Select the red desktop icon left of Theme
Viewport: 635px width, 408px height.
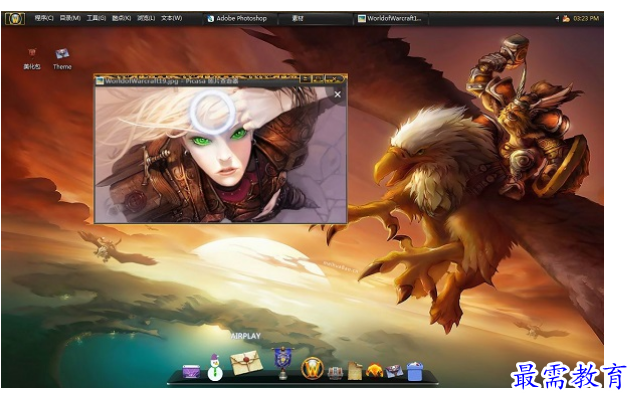pyautogui.click(x=32, y=59)
